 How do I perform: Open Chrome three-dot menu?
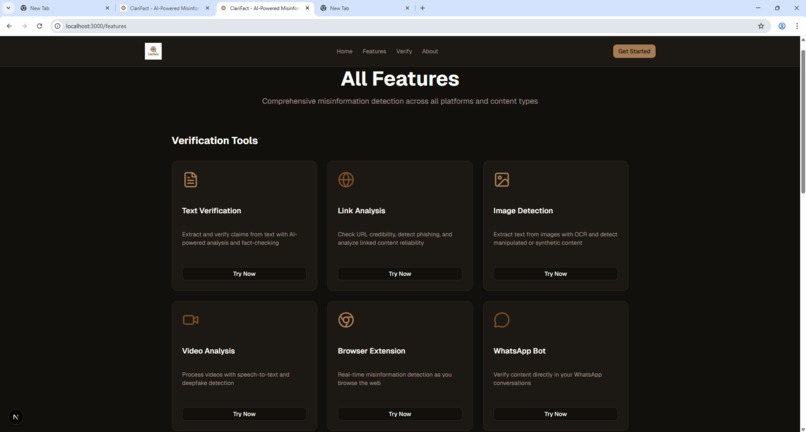[x=797, y=26]
